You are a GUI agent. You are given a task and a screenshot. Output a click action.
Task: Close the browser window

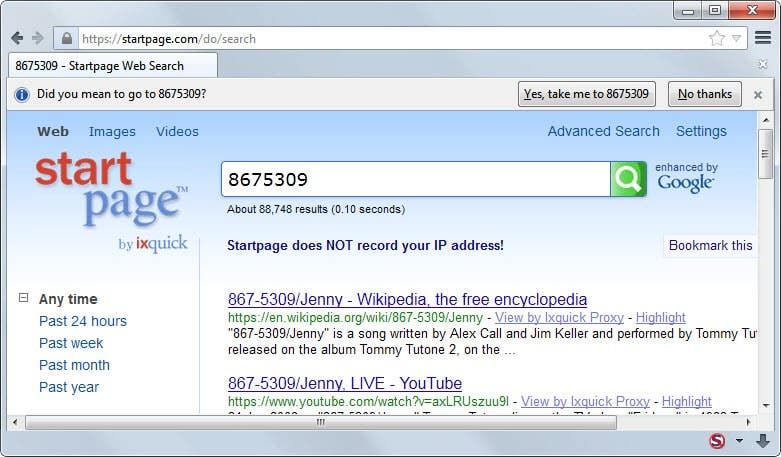(752, 10)
